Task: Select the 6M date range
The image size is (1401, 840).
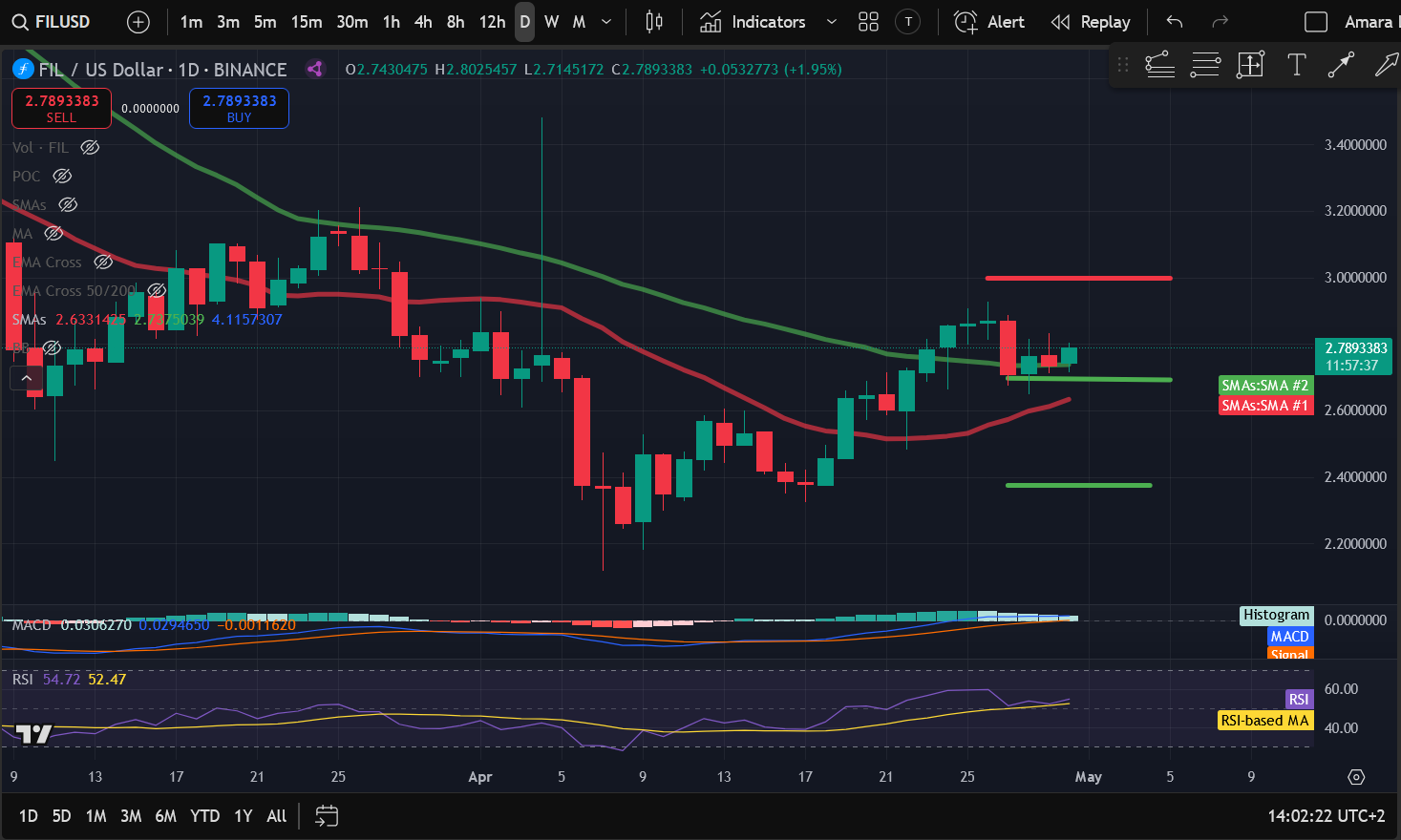Action: (x=165, y=816)
